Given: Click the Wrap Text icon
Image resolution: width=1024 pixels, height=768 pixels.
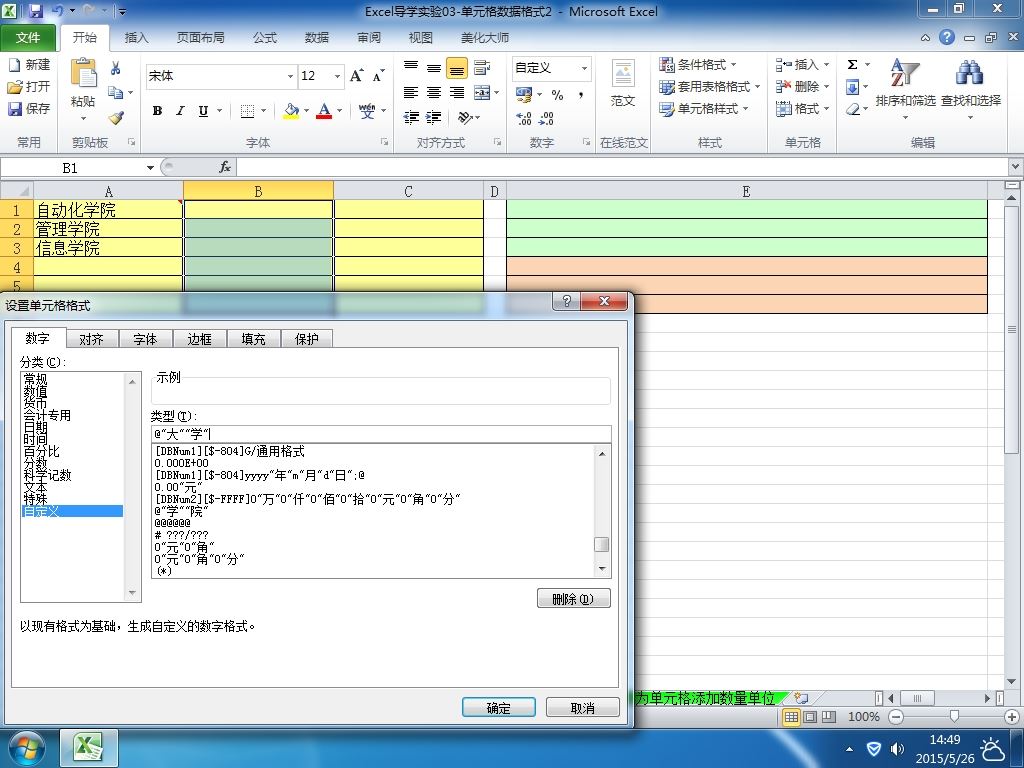Looking at the screenshot, I should [x=482, y=67].
